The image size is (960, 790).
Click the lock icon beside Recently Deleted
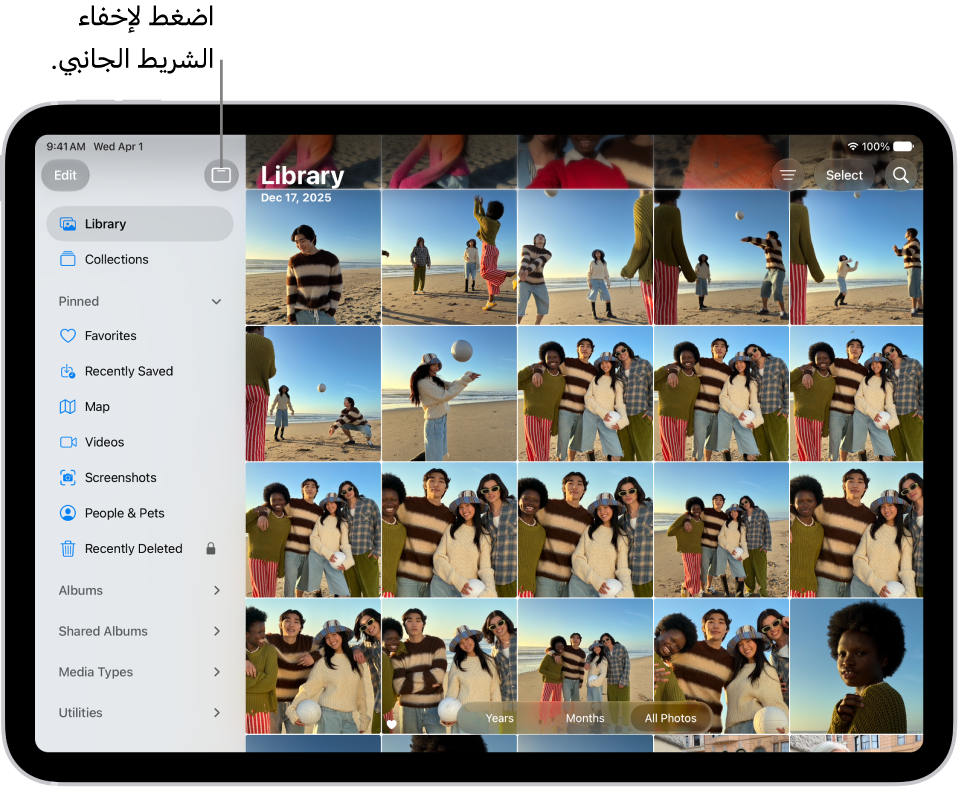click(x=211, y=548)
